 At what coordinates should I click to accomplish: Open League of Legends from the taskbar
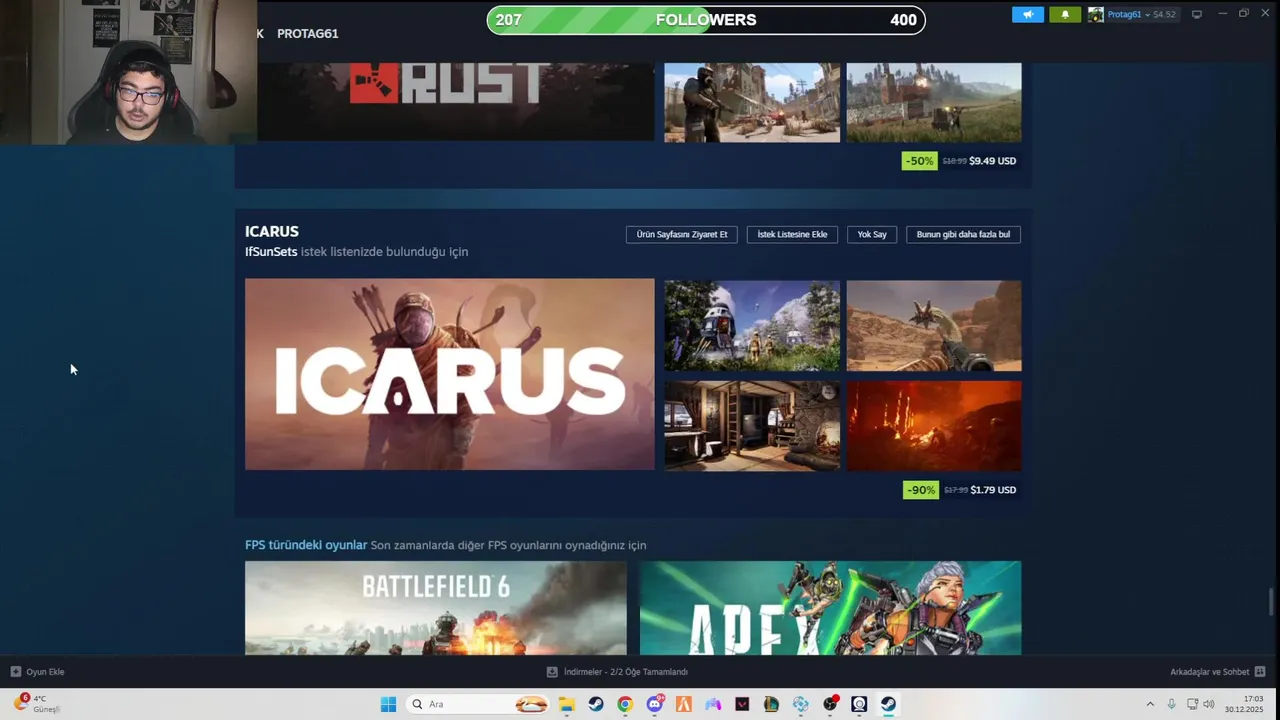click(771, 704)
